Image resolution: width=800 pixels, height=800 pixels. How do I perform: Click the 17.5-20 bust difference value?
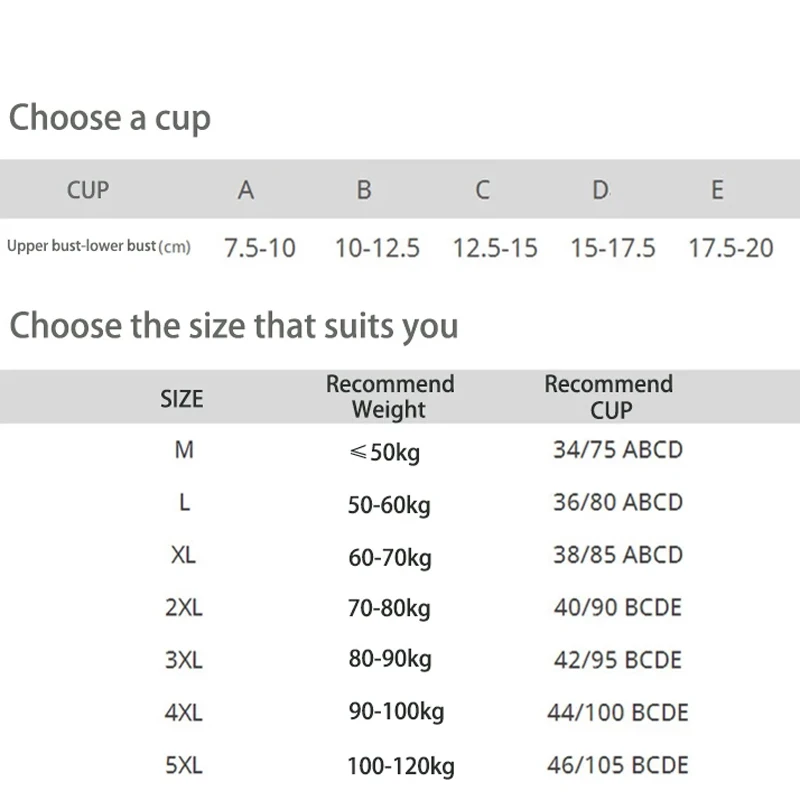click(730, 248)
